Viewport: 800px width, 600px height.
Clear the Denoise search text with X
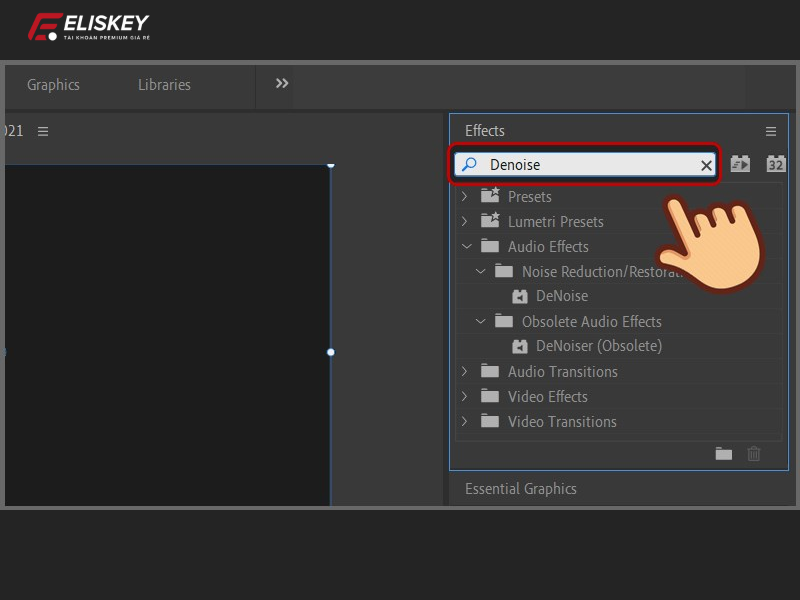click(706, 165)
